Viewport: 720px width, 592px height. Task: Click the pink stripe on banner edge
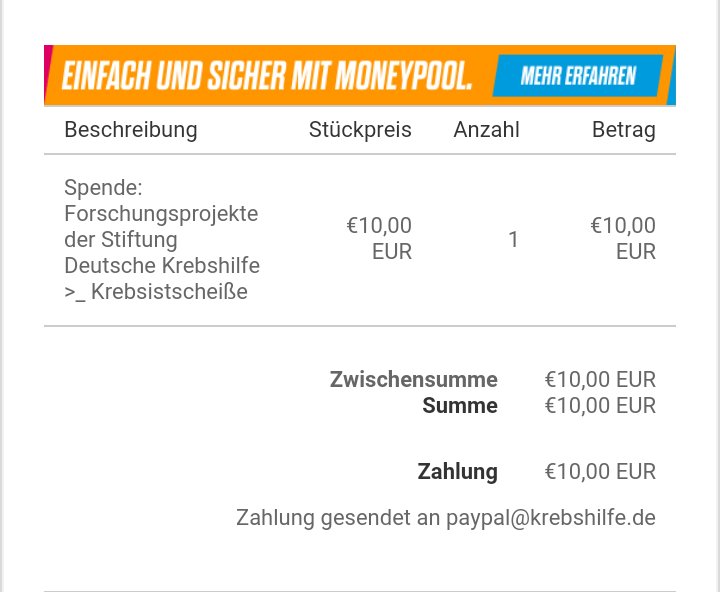click(48, 74)
